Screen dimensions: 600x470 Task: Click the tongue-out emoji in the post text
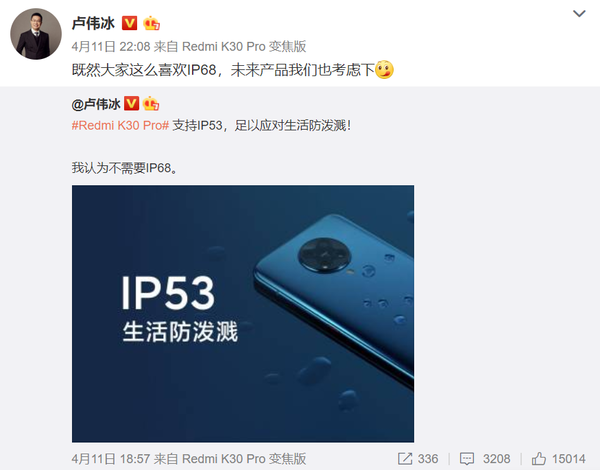point(384,70)
